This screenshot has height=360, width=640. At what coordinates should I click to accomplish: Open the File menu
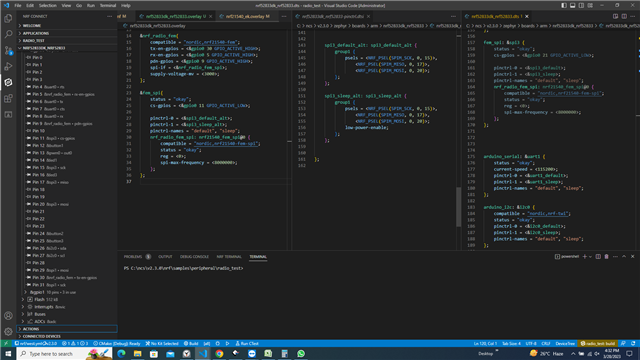pyautogui.click(x=18, y=5)
